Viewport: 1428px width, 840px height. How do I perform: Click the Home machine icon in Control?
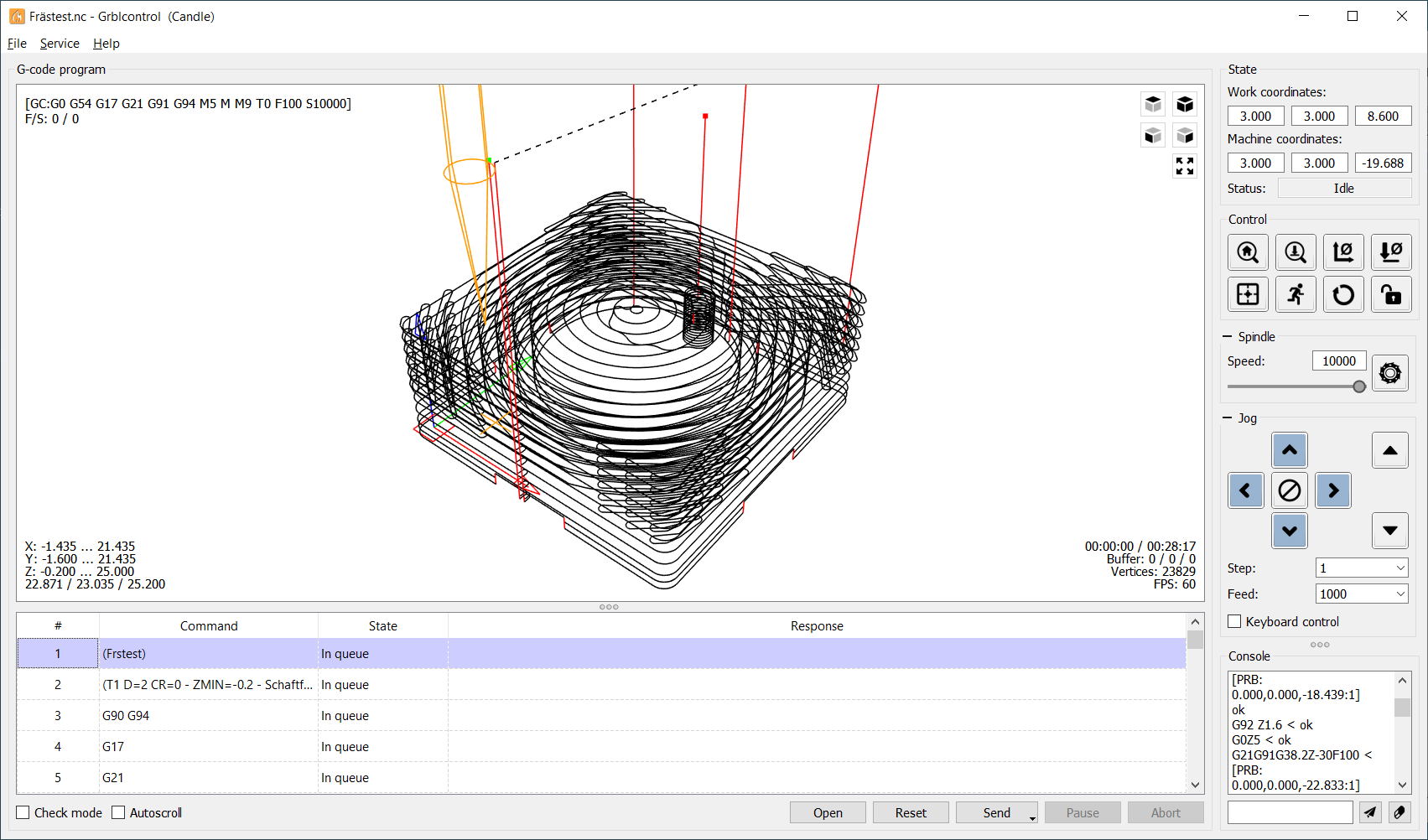(1248, 252)
